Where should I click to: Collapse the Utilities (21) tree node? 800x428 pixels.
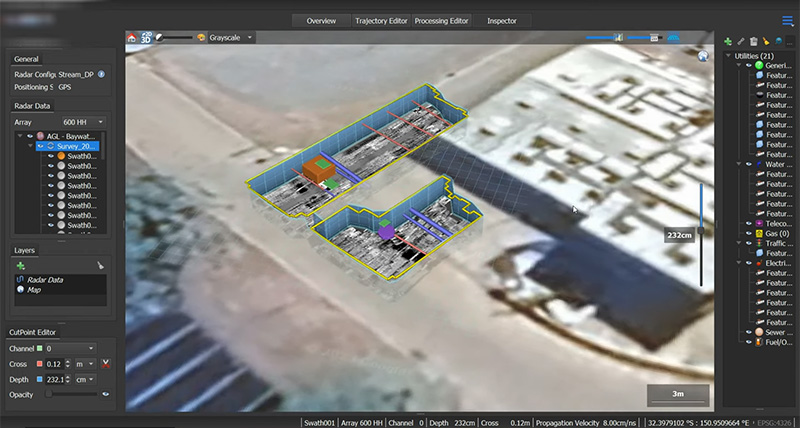[x=727, y=55]
